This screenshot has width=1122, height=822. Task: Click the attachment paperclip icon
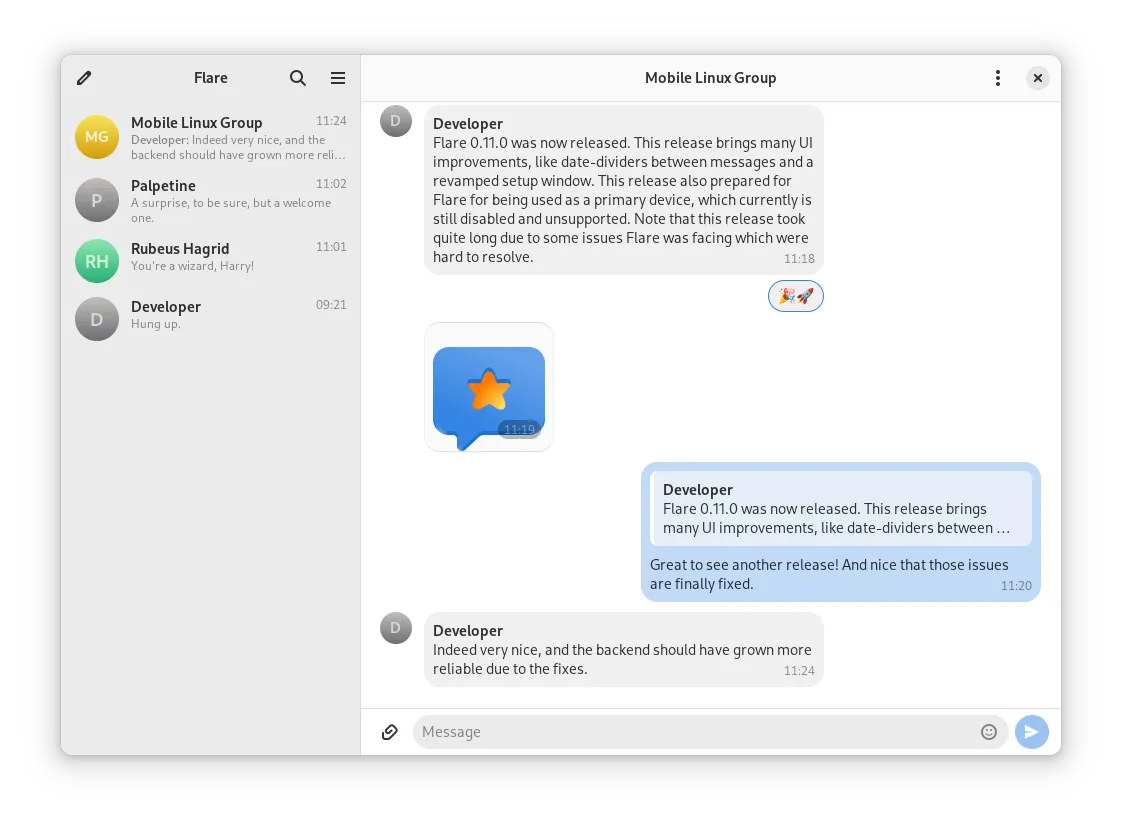pyautogui.click(x=390, y=732)
